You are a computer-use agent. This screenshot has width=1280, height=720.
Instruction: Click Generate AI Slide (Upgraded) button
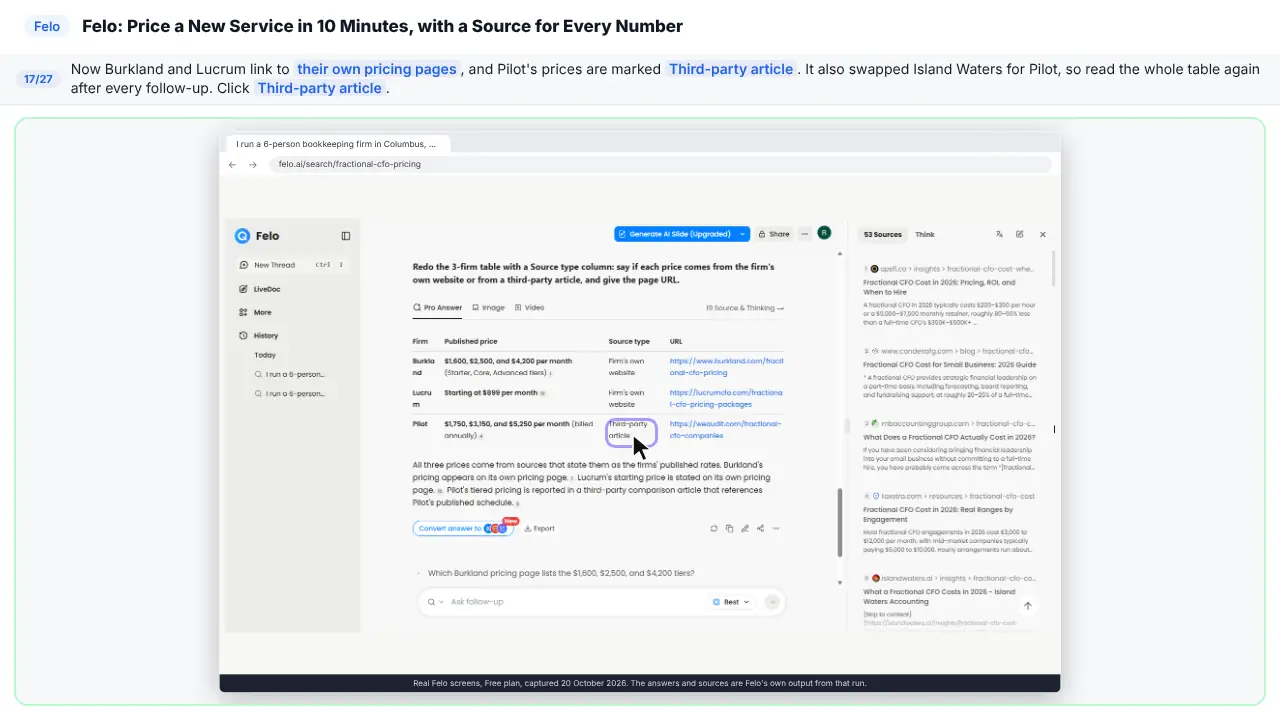(675, 234)
